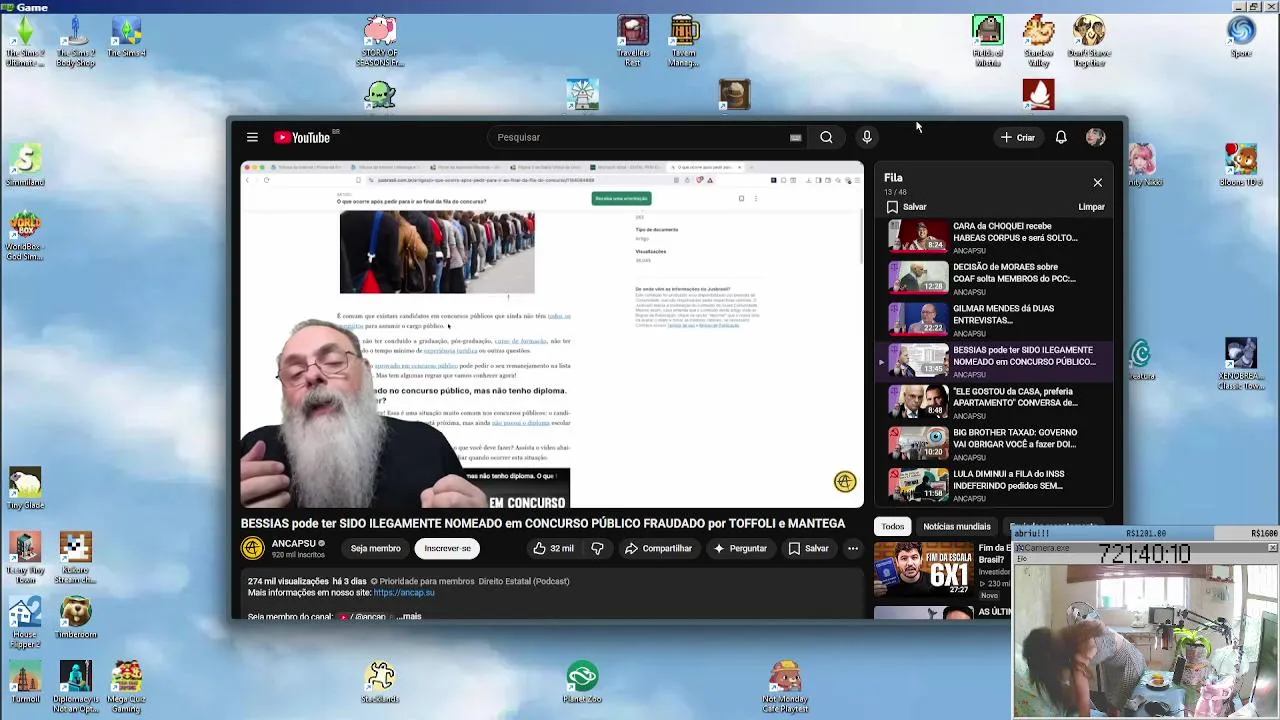Click Seja membro button
The width and height of the screenshot is (1280, 720).
pyautogui.click(x=375, y=548)
